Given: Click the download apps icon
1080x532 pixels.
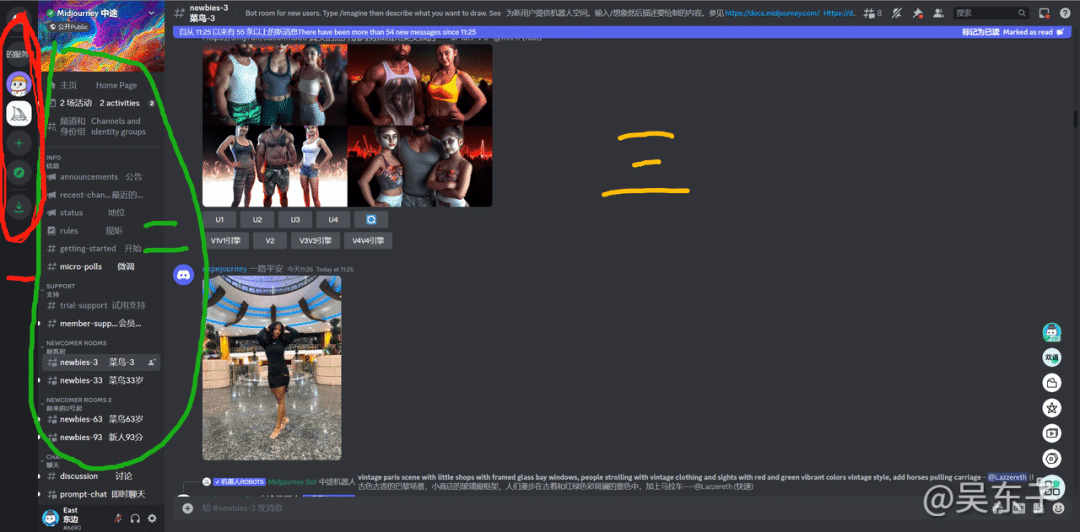Looking at the screenshot, I should 19,207.
